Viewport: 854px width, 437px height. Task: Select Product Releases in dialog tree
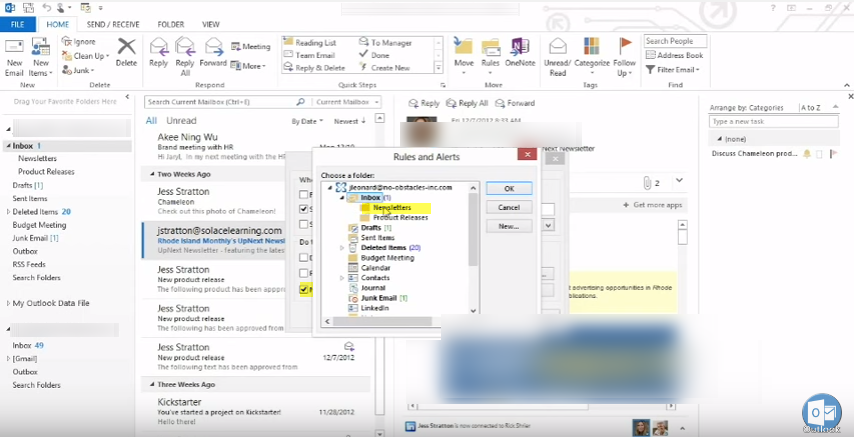point(400,217)
